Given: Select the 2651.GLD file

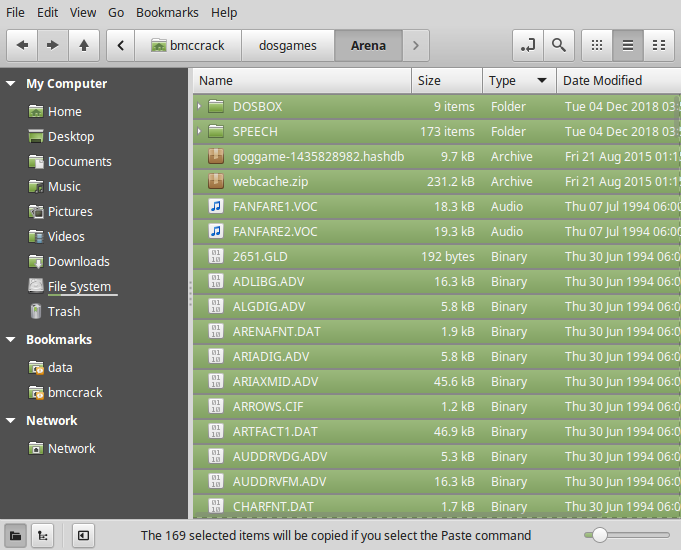Looking at the screenshot, I should [x=436, y=256].
